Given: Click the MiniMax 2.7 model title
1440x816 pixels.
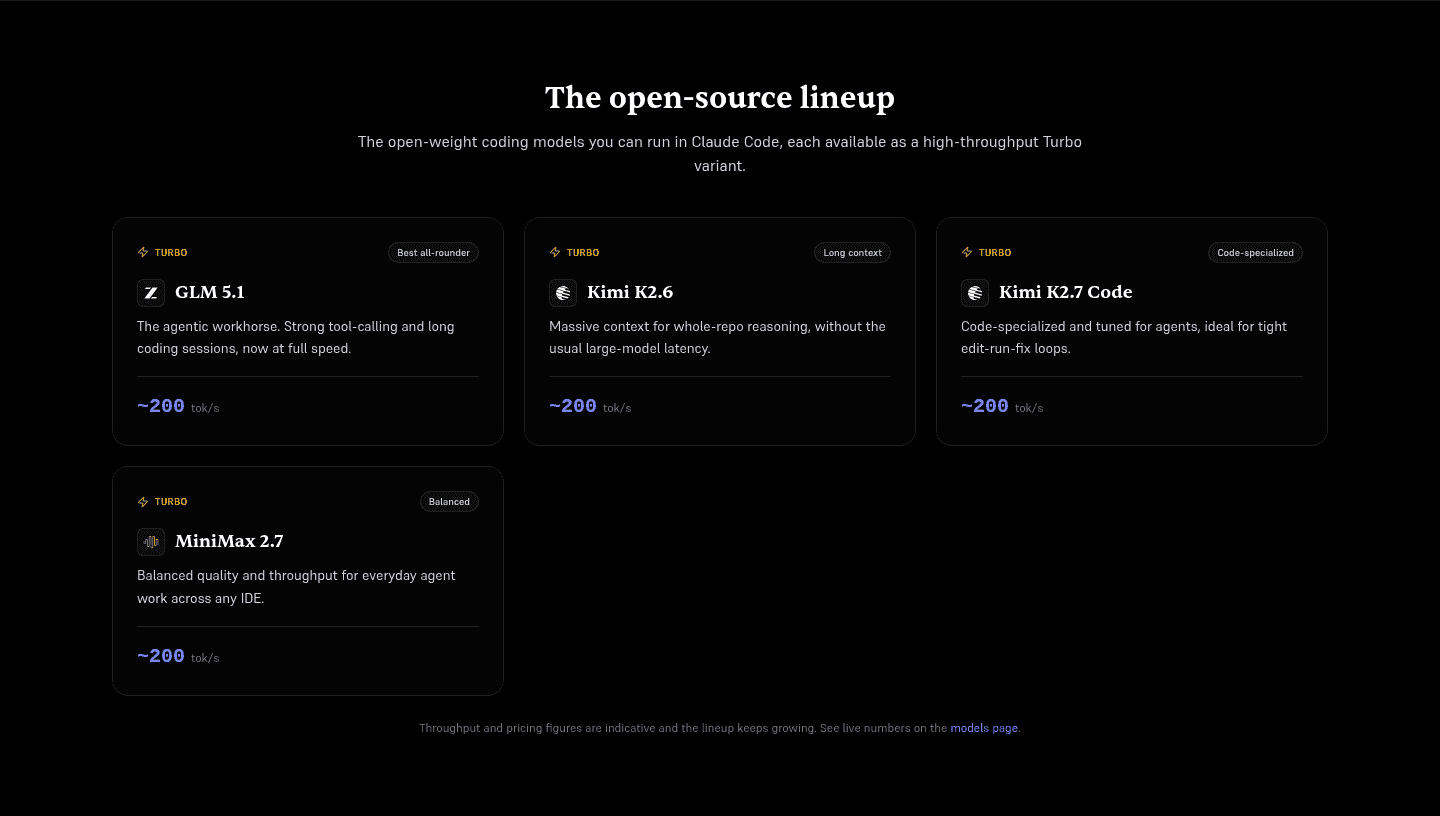Looking at the screenshot, I should click(229, 541).
